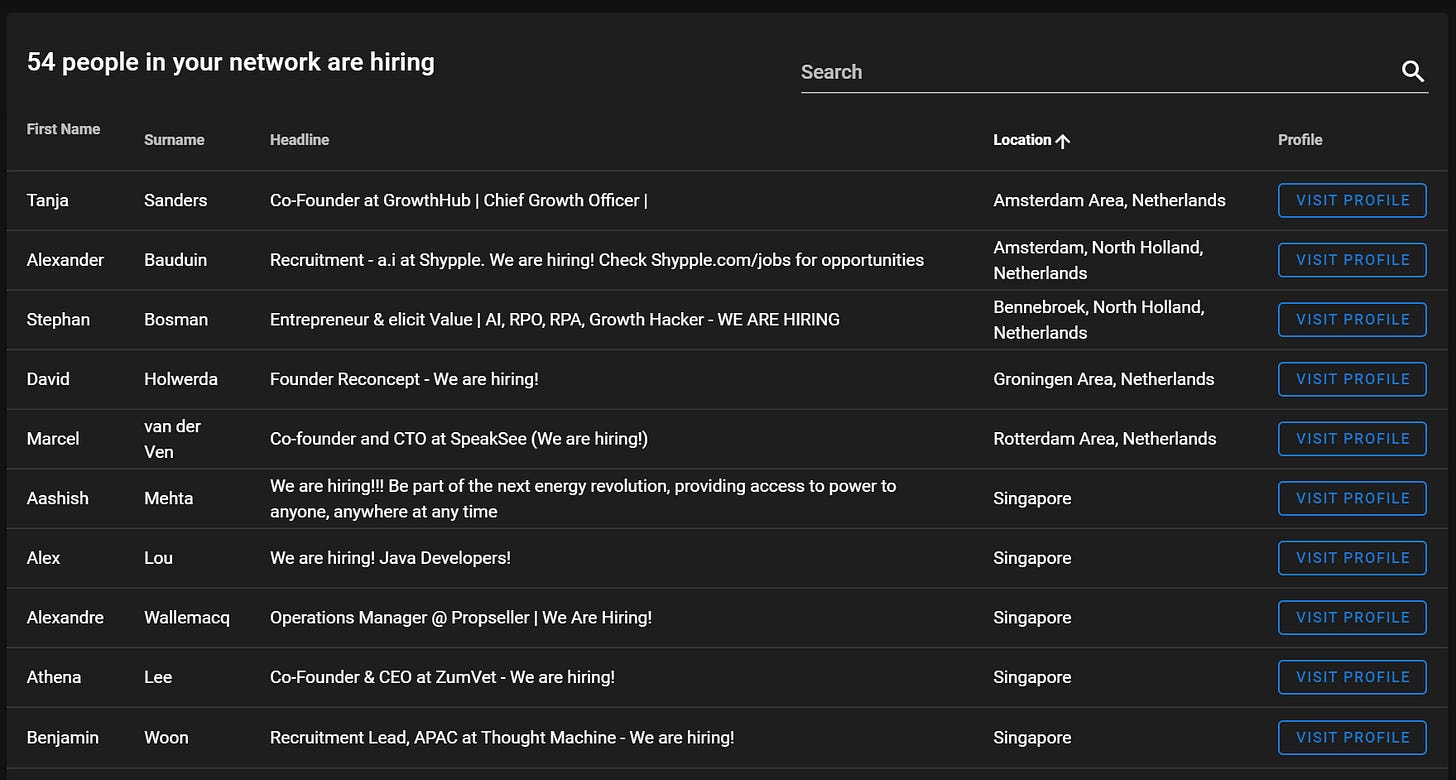Select the surname 'van der Ven'
The height and width of the screenshot is (780, 1456).
pyautogui.click(x=172, y=439)
